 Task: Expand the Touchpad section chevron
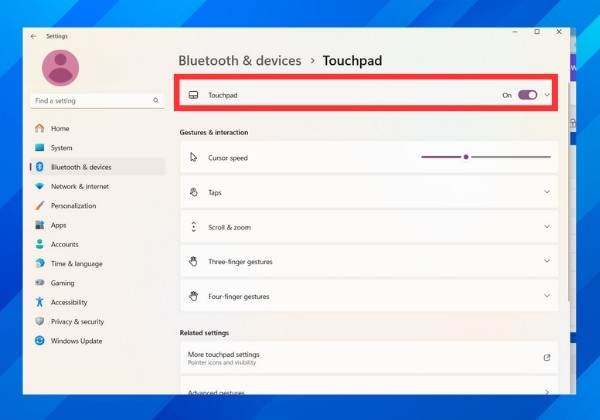(547, 95)
